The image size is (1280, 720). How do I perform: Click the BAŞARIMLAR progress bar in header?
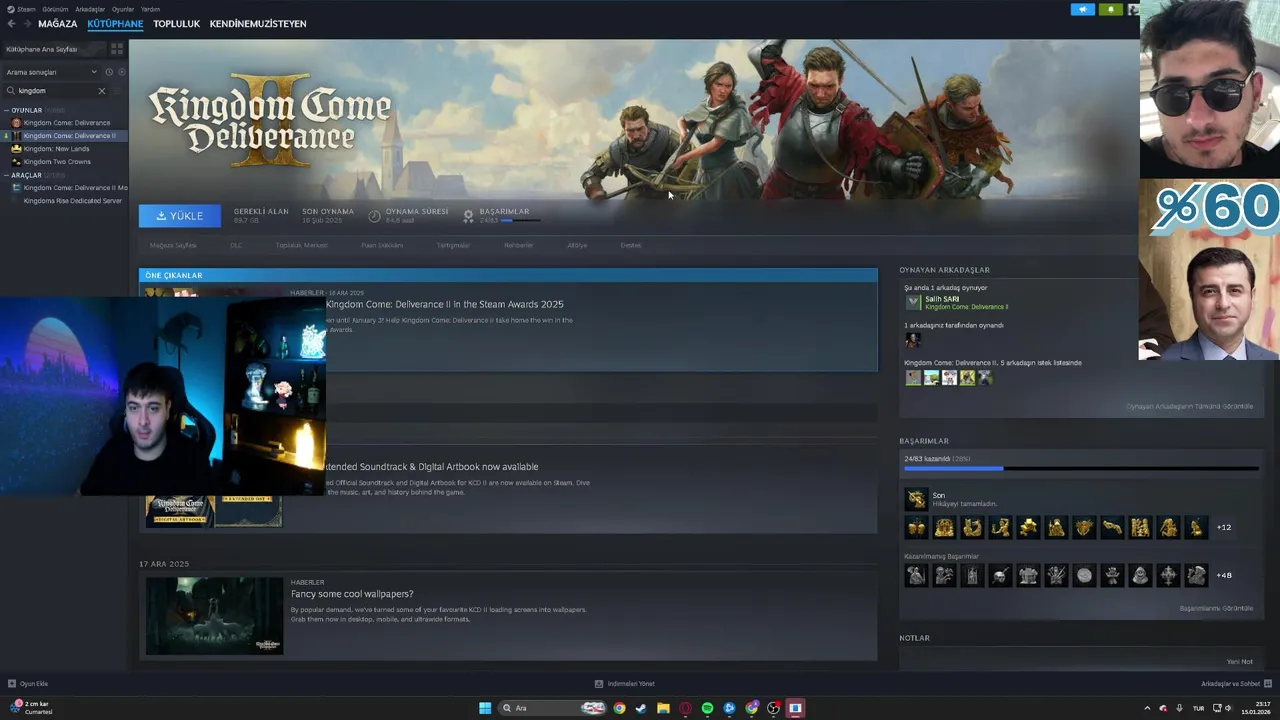coord(520,220)
